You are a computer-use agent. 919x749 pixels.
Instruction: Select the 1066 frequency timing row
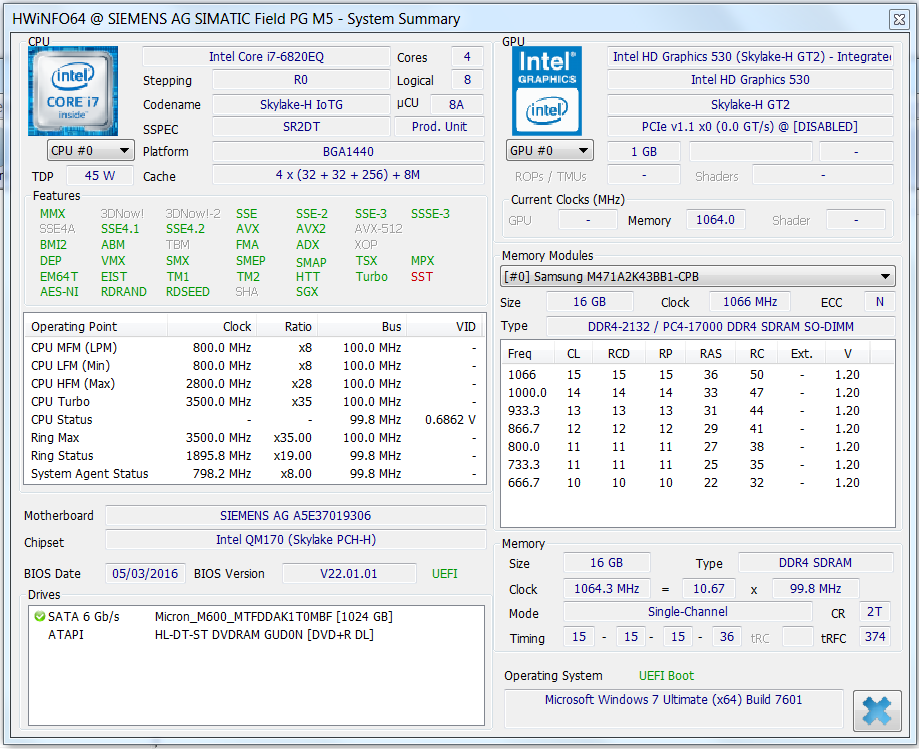[x=697, y=374]
